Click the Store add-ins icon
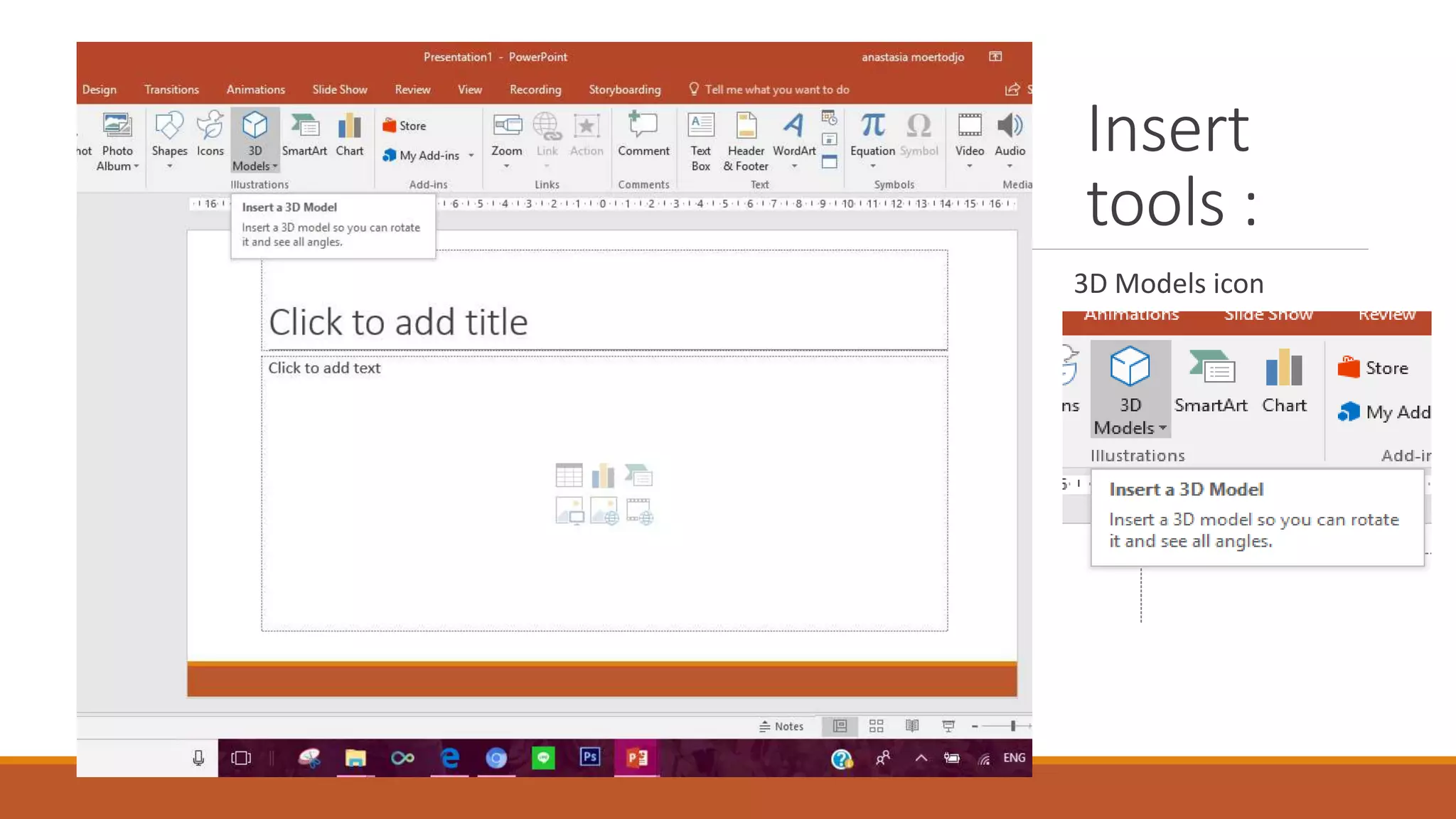1456x819 pixels. point(404,126)
